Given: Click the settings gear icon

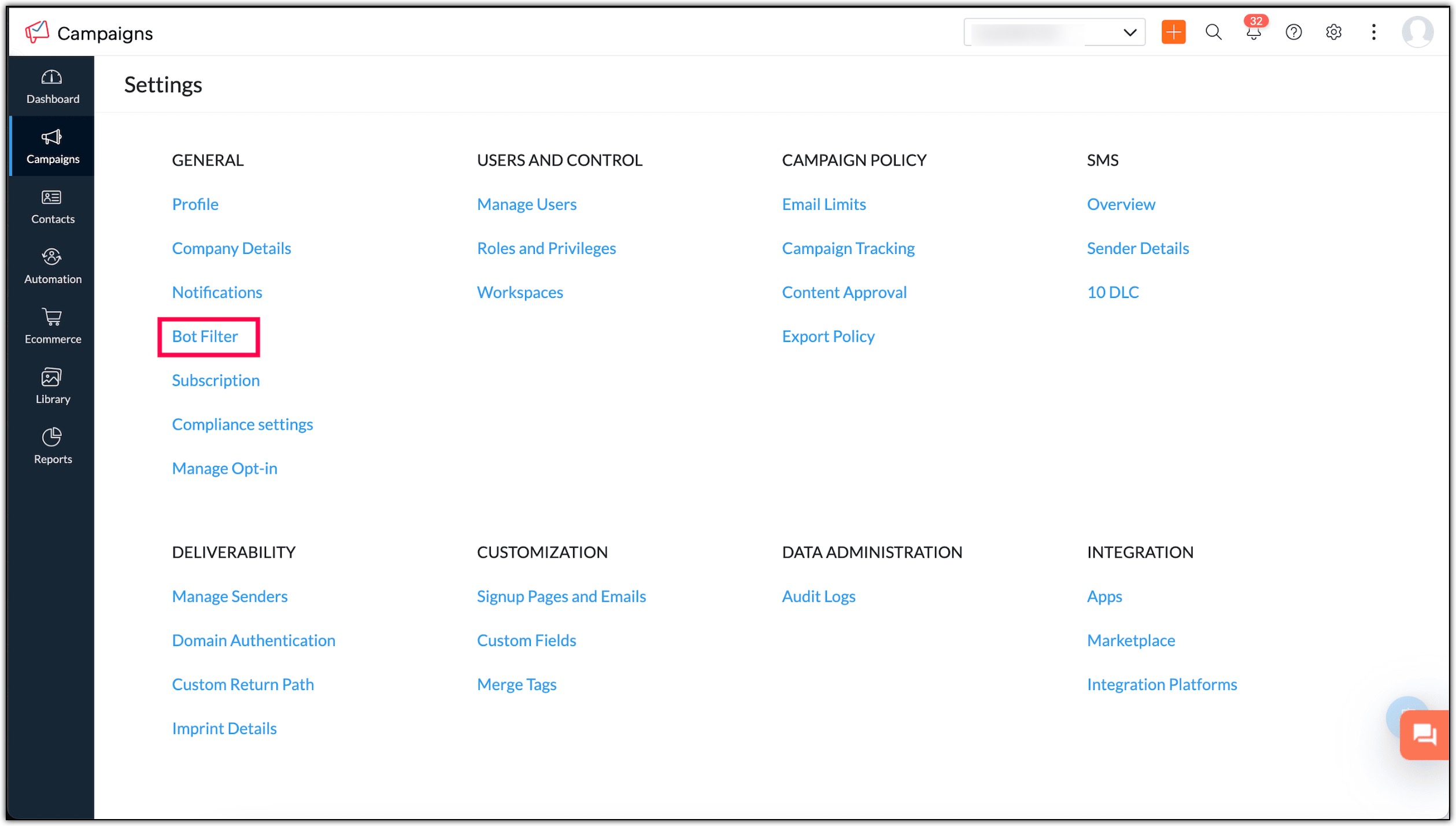Looking at the screenshot, I should click(1333, 32).
